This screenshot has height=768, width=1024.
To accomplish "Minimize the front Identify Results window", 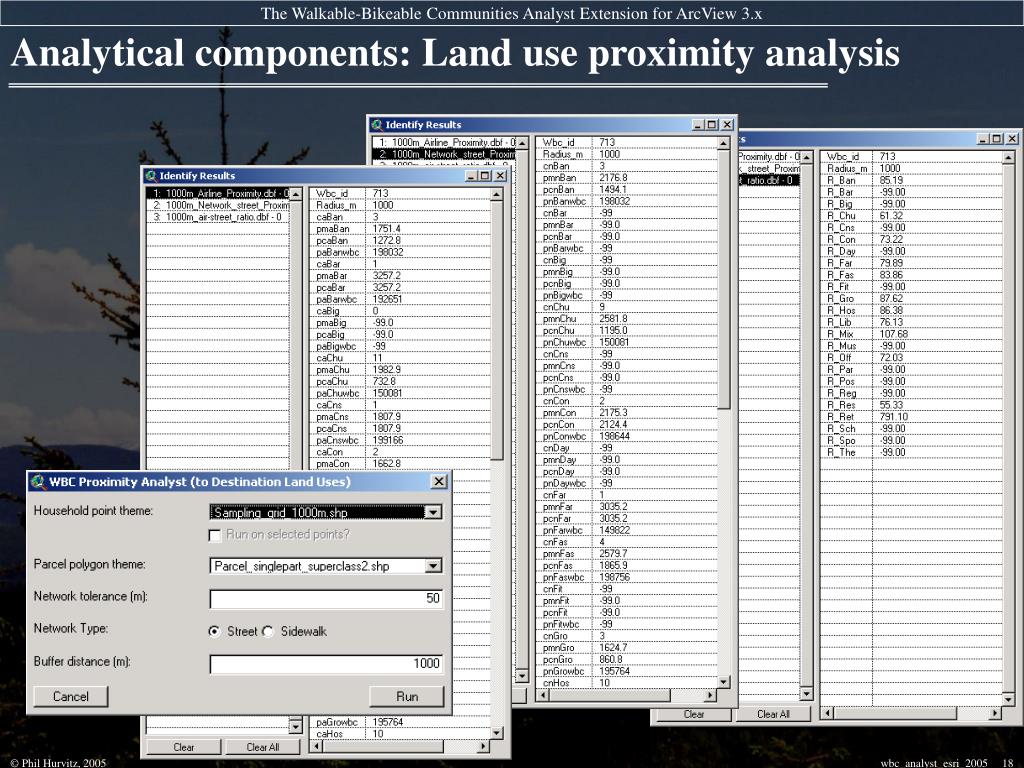I will pyautogui.click(x=472, y=176).
